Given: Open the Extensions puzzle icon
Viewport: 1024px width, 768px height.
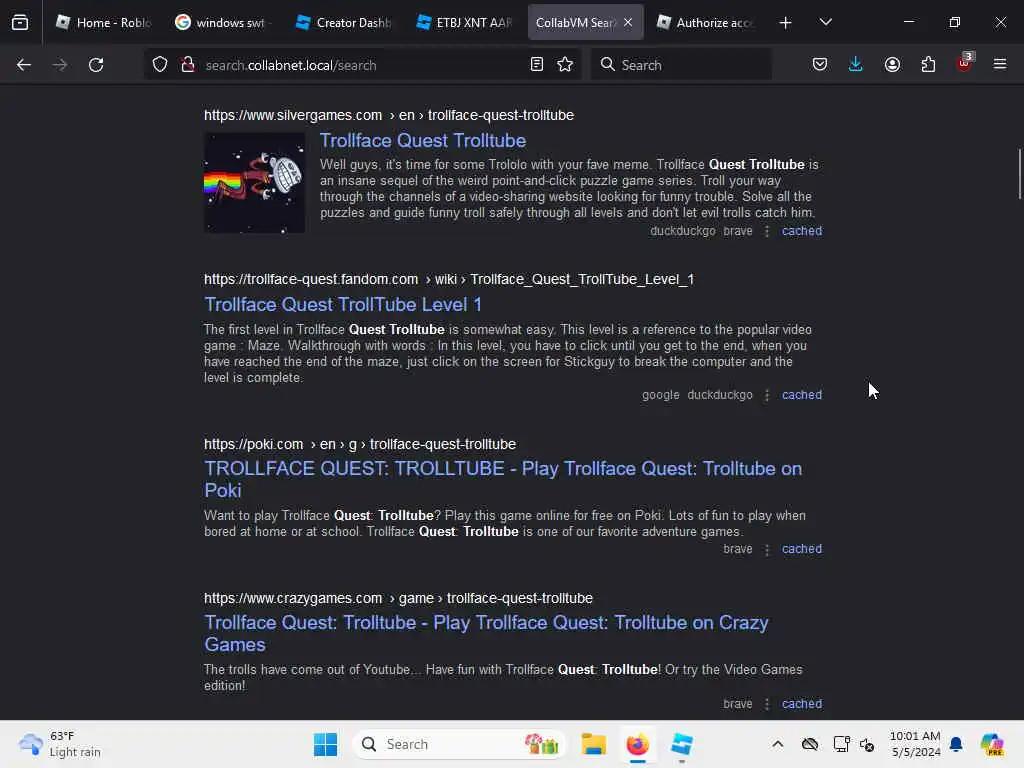Looking at the screenshot, I should (928, 65).
